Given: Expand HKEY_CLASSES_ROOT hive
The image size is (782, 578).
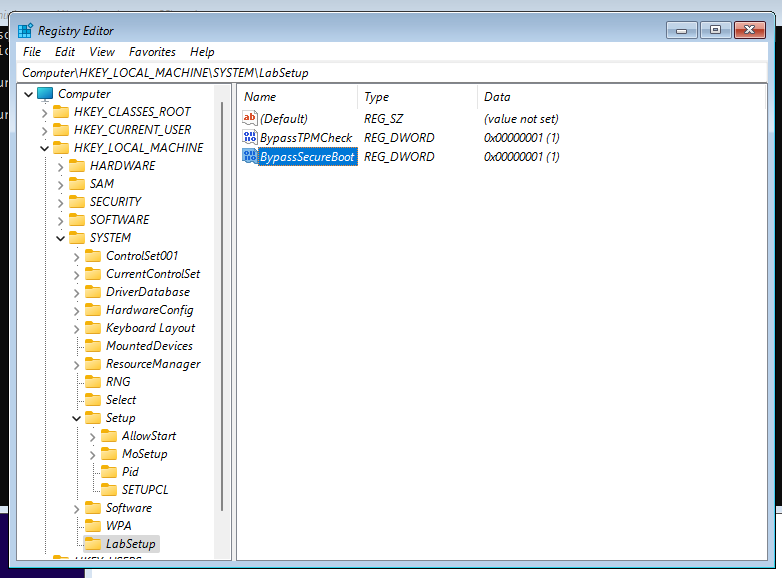Looking at the screenshot, I should click(44, 113).
